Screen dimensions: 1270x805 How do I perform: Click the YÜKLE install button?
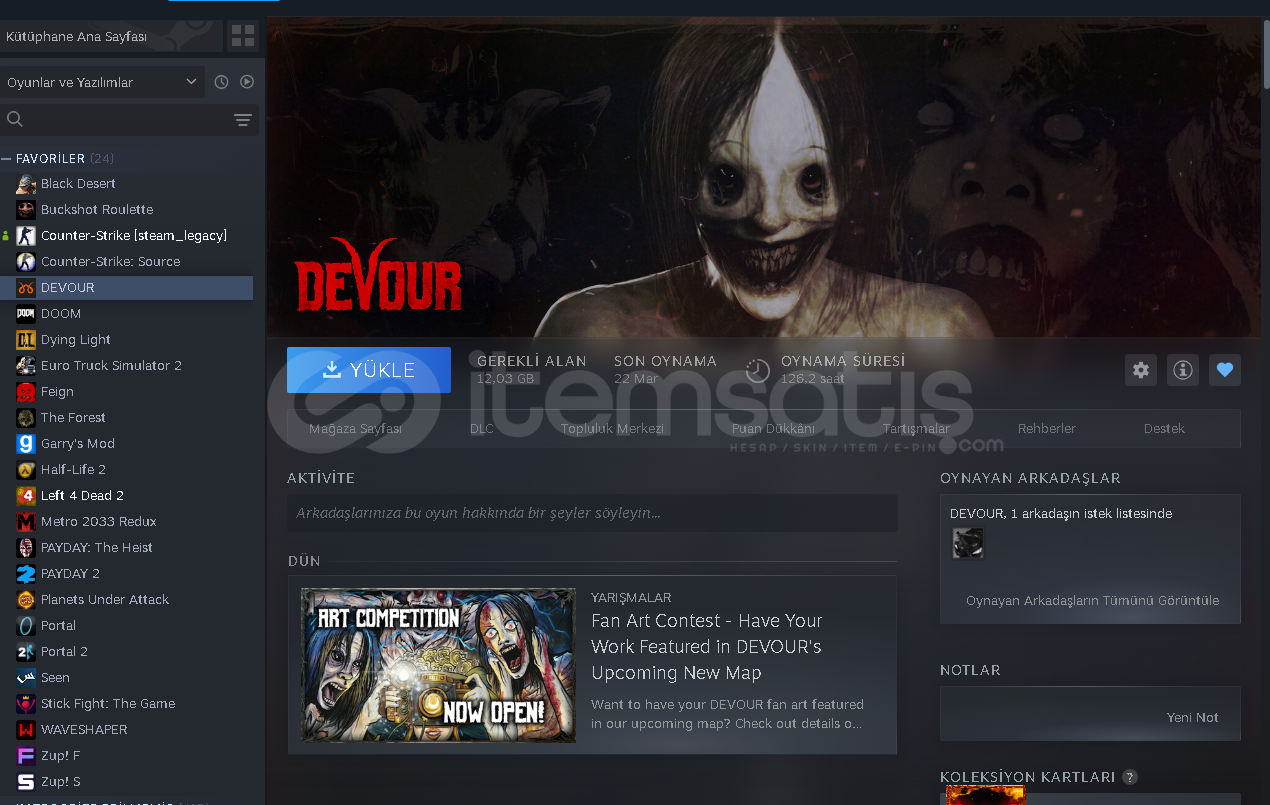click(369, 370)
